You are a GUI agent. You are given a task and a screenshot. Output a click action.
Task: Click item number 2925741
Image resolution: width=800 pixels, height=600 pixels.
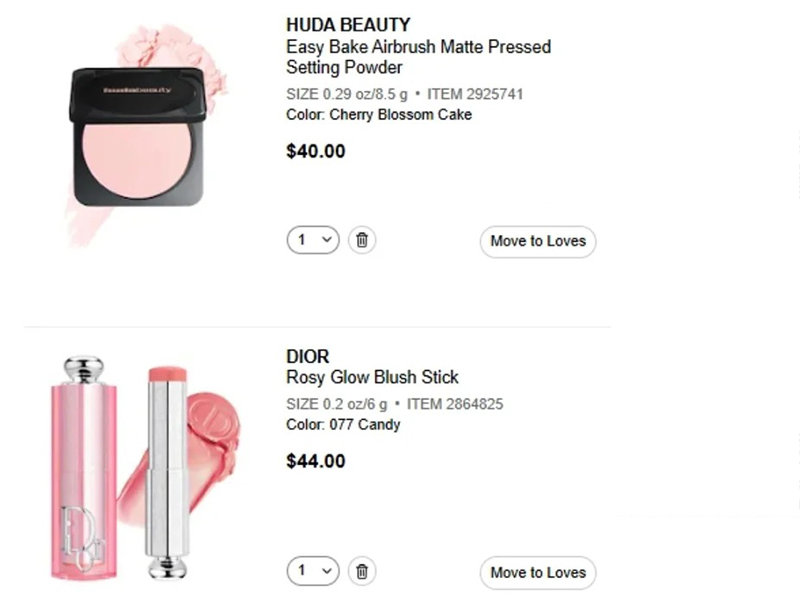tap(475, 94)
